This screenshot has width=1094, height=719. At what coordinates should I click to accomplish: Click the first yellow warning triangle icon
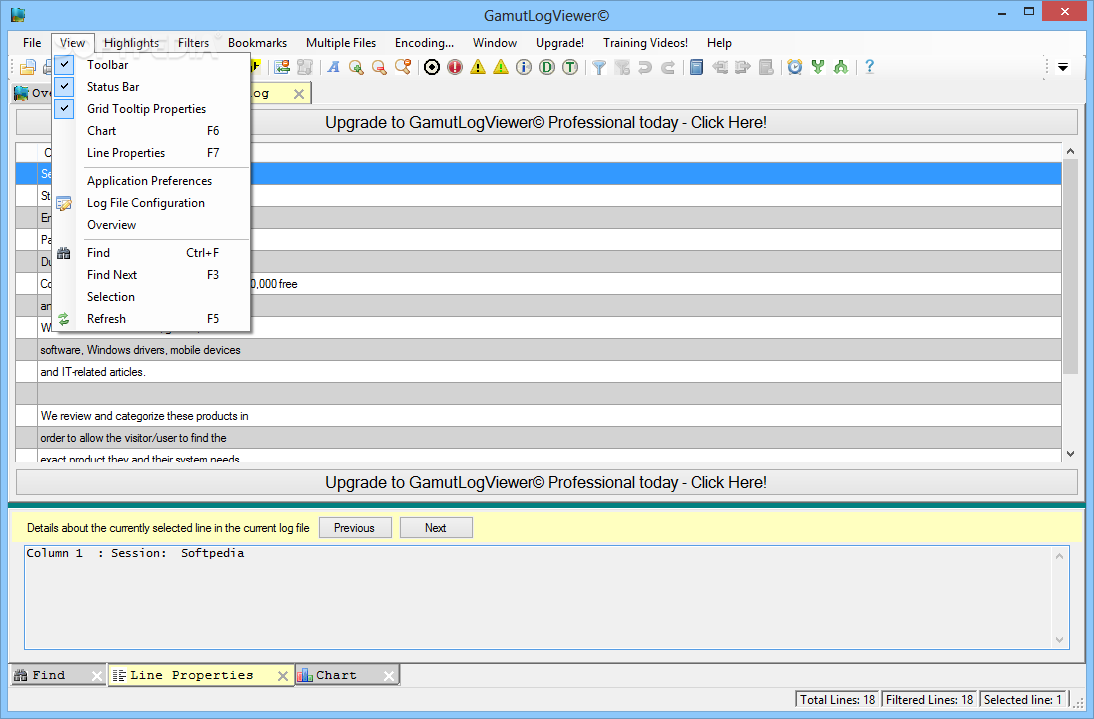click(x=478, y=67)
